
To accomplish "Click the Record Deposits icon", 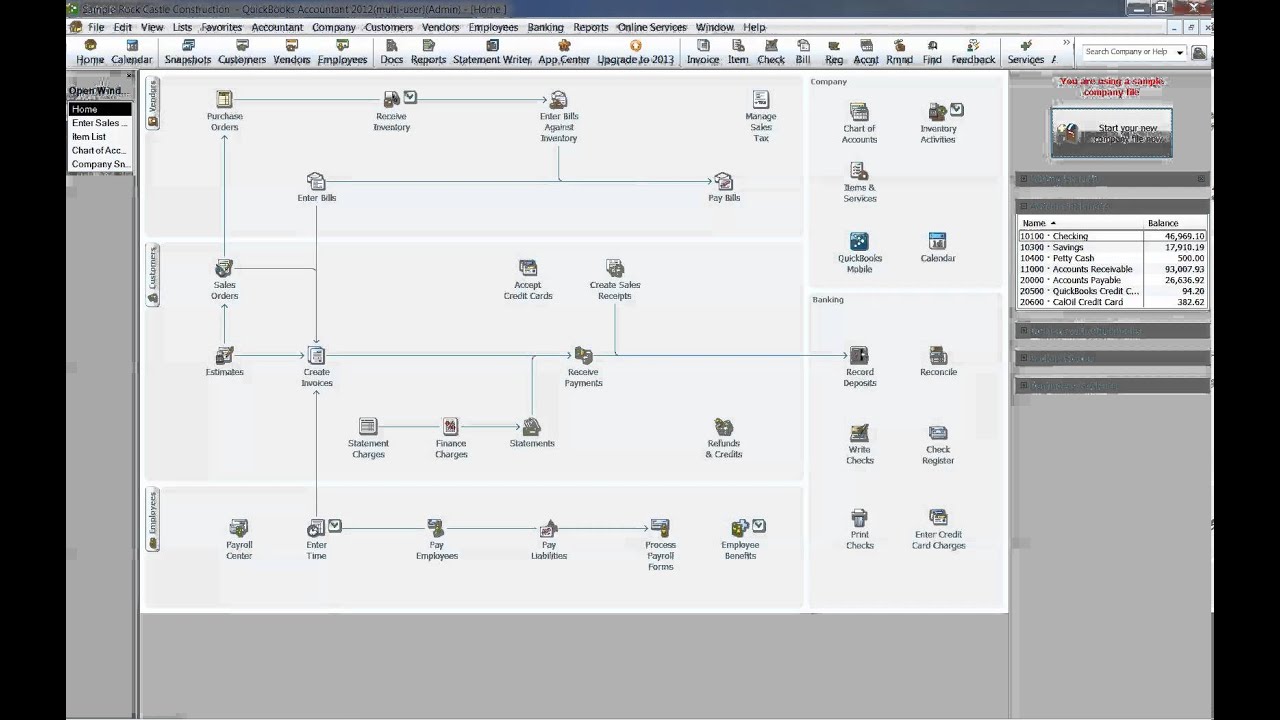I will pos(859,355).
